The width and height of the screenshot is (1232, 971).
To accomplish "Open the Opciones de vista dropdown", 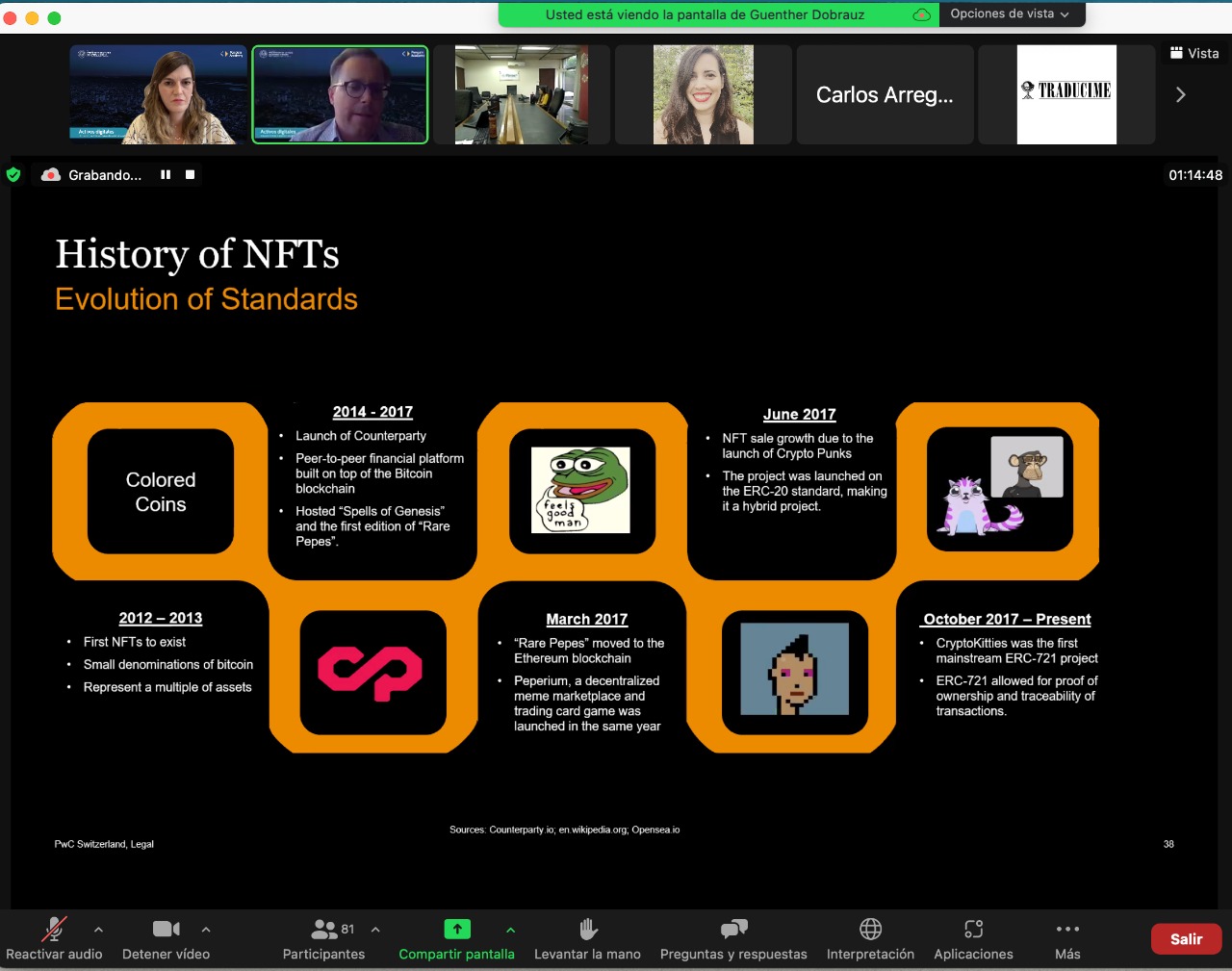I will tap(1010, 13).
